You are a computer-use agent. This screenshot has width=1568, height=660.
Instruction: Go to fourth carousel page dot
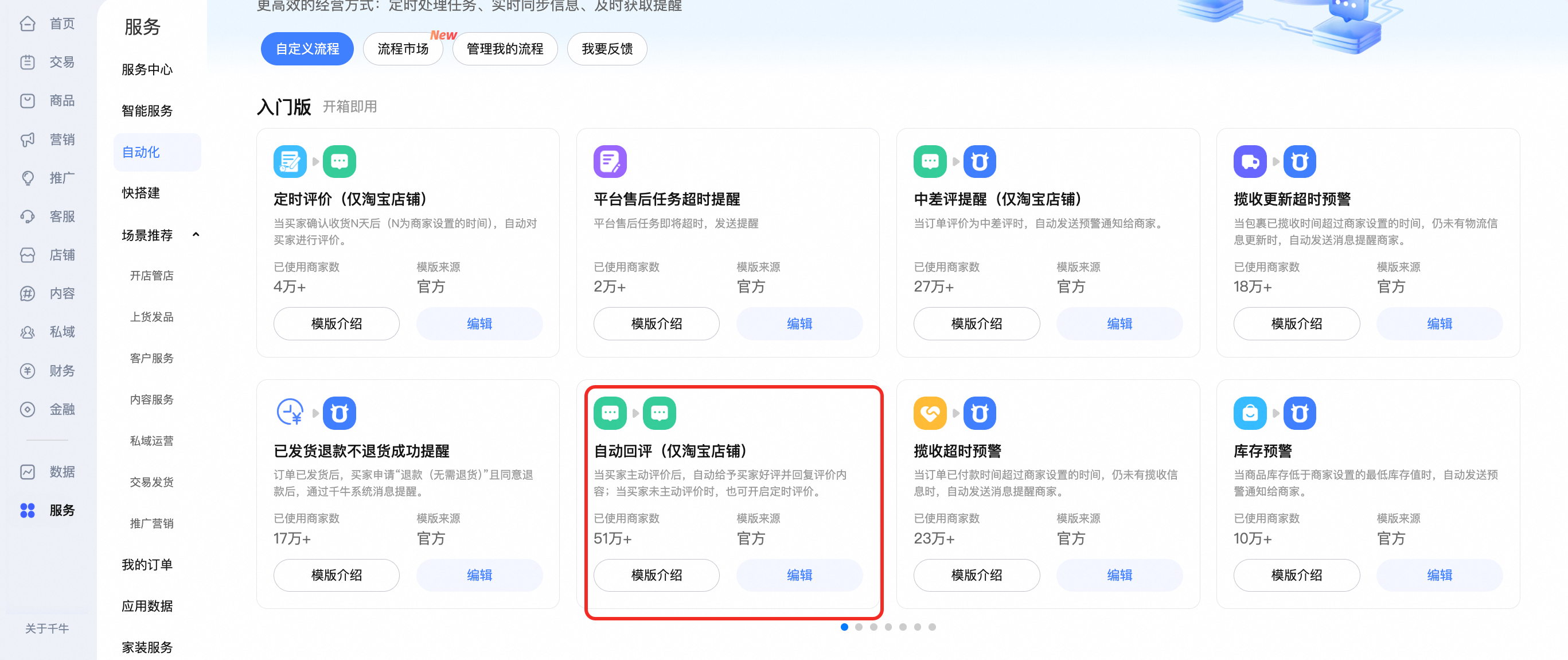[888, 627]
